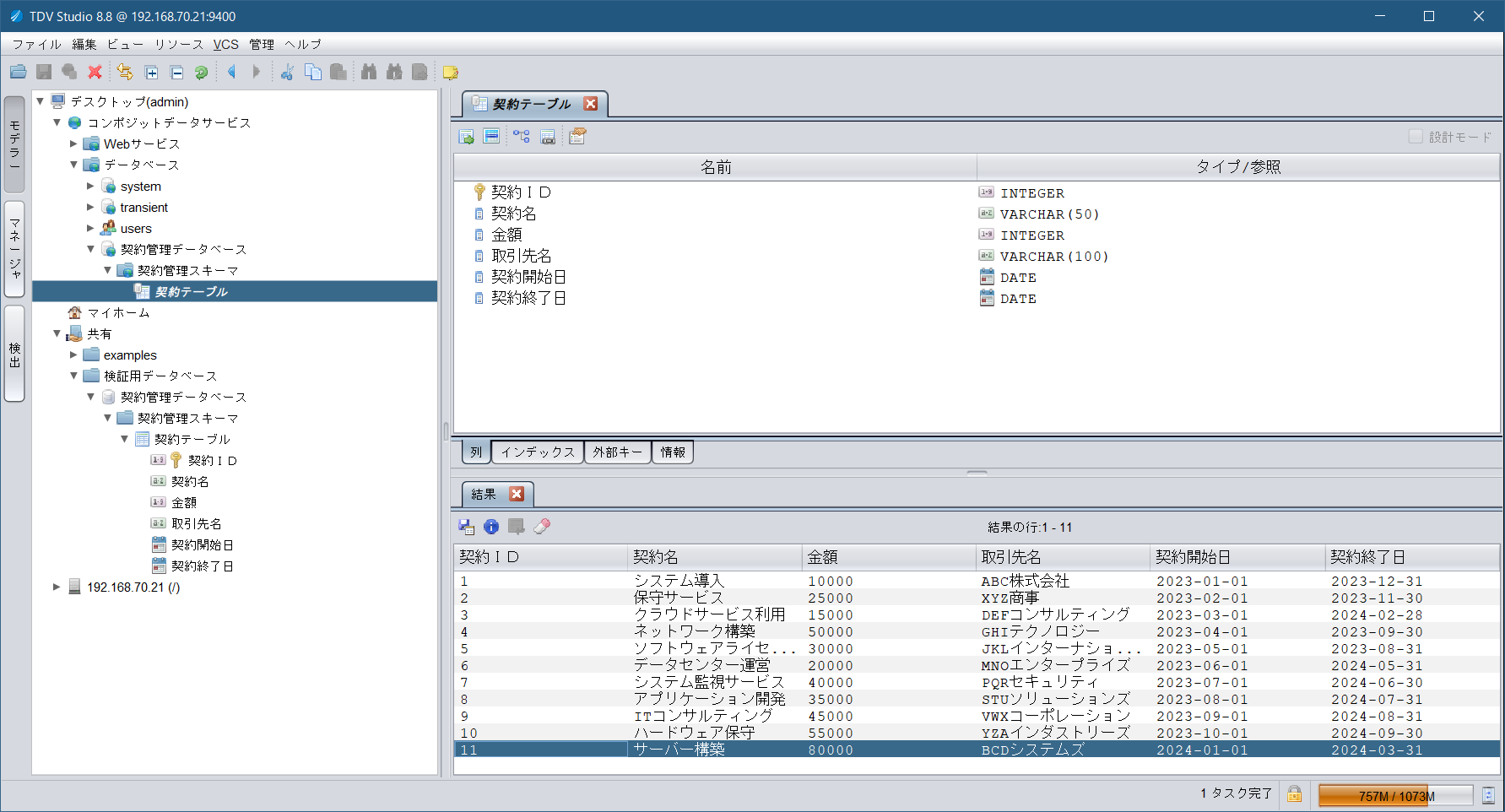This screenshot has height=812, width=1505.
Task: Open the マネージャ side panel button
Action: click(x=14, y=249)
